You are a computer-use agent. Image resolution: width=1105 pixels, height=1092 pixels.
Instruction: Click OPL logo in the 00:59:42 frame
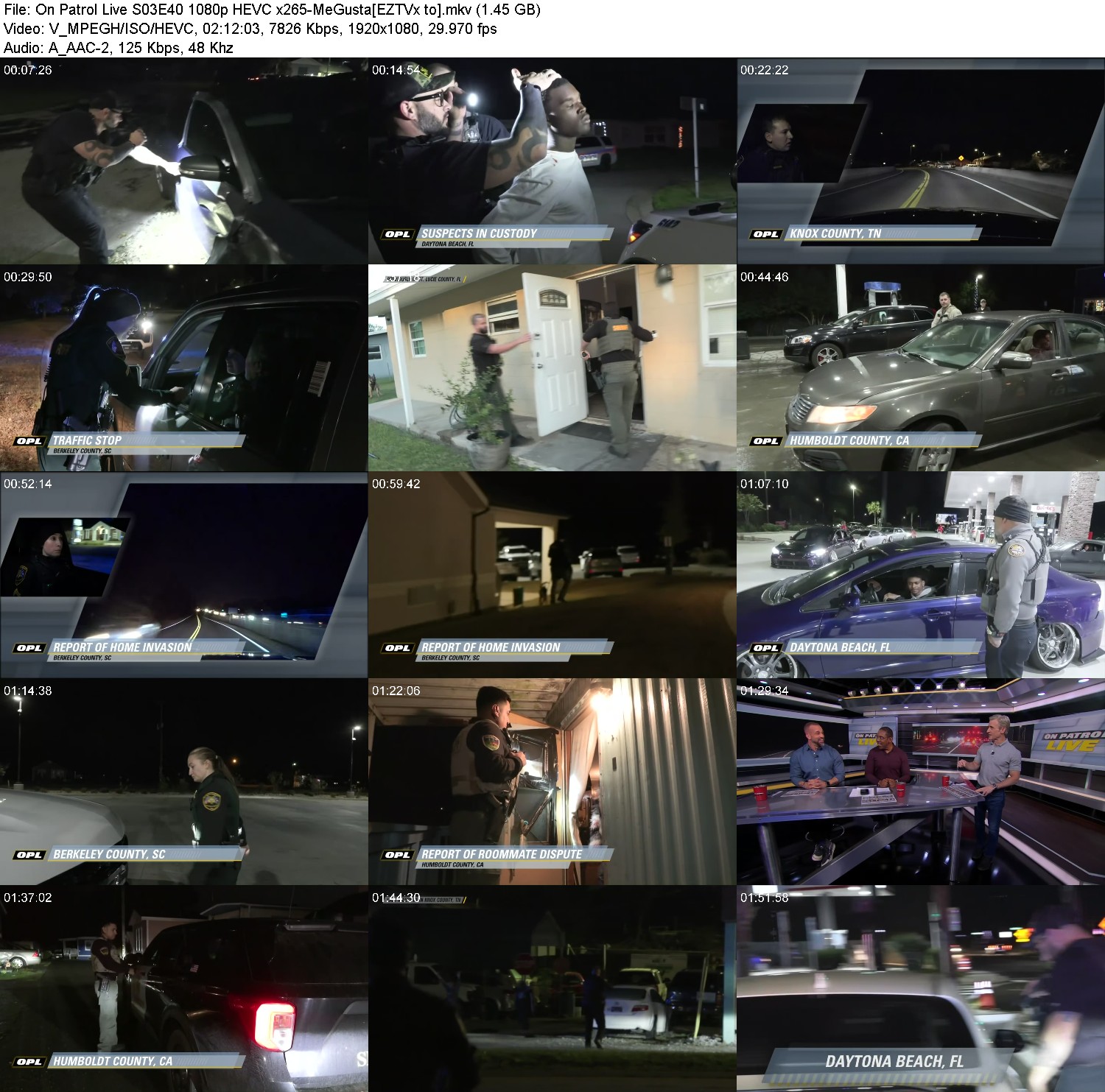tap(398, 648)
